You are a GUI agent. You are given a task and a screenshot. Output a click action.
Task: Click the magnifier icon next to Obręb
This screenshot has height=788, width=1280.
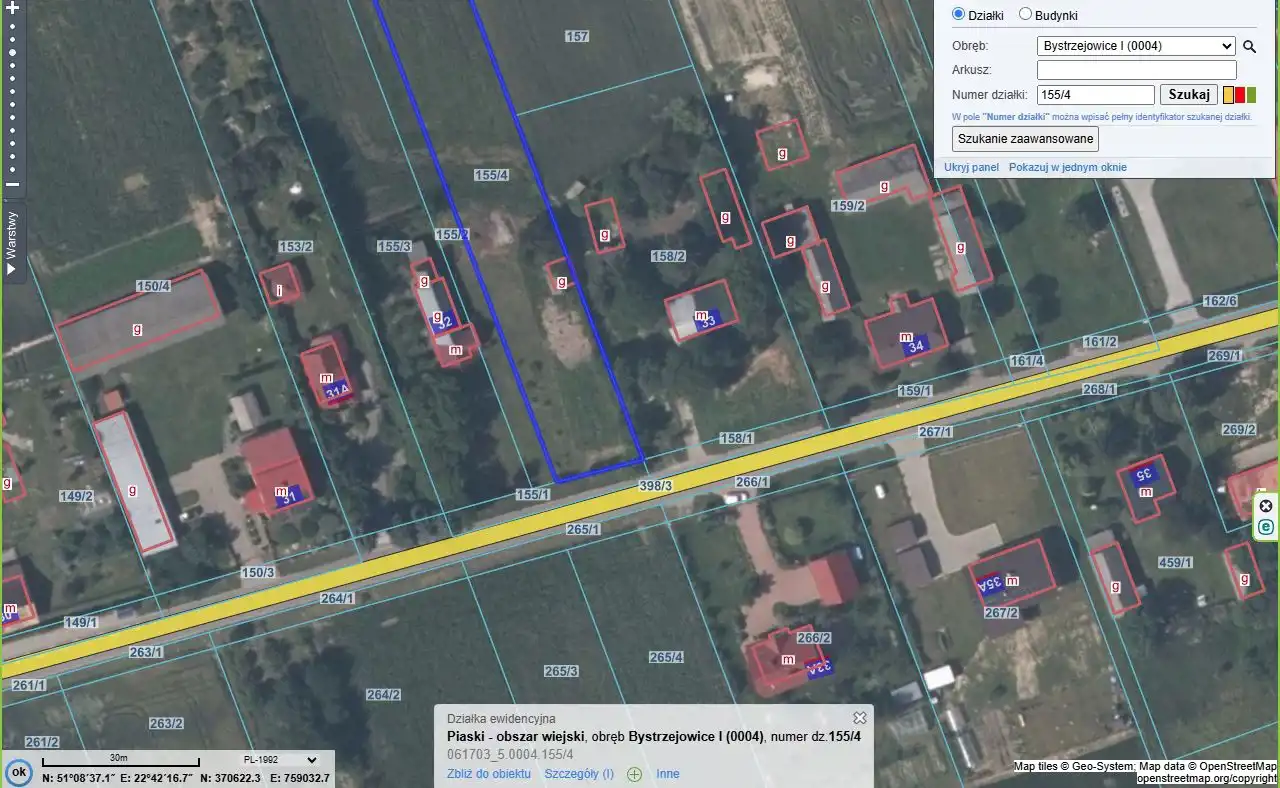[x=1249, y=46]
